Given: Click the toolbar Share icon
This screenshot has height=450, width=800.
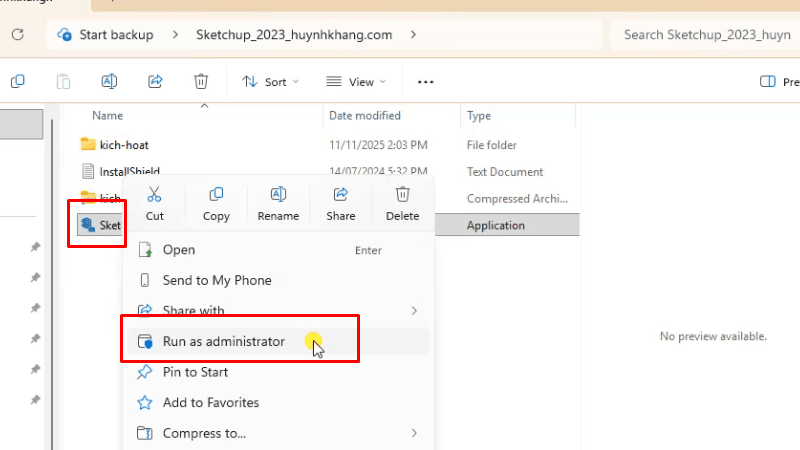Looking at the screenshot, I should (155, 82).
